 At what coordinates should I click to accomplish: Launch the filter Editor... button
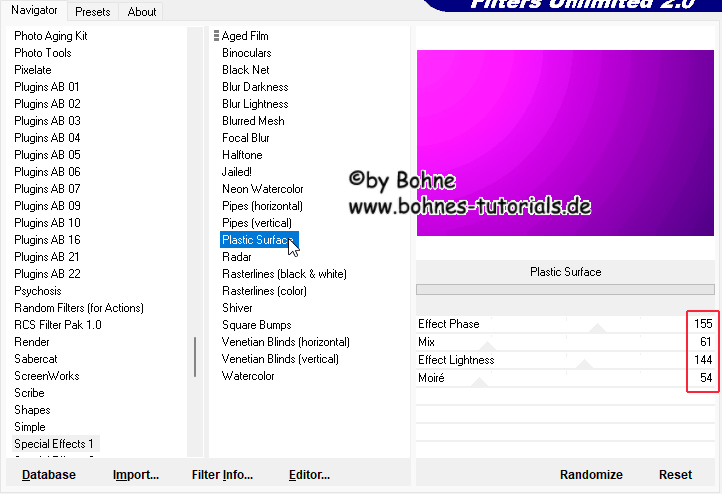[x=309, y=475]
